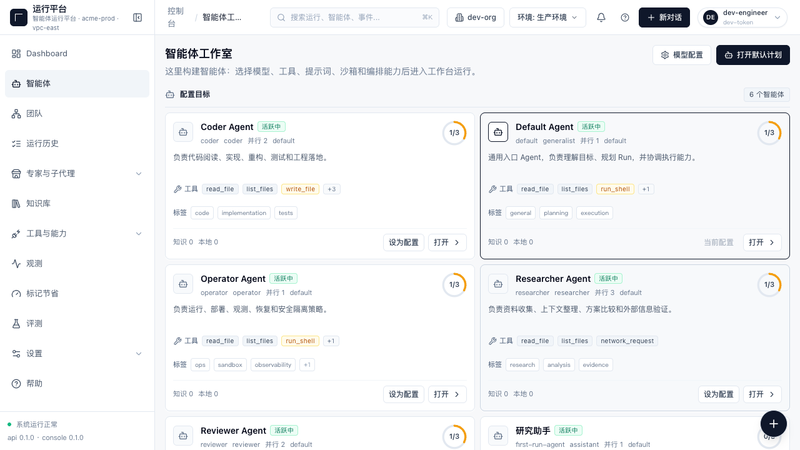
Task: Go to 团队 in the sidebar
Action: click(77, 114)
